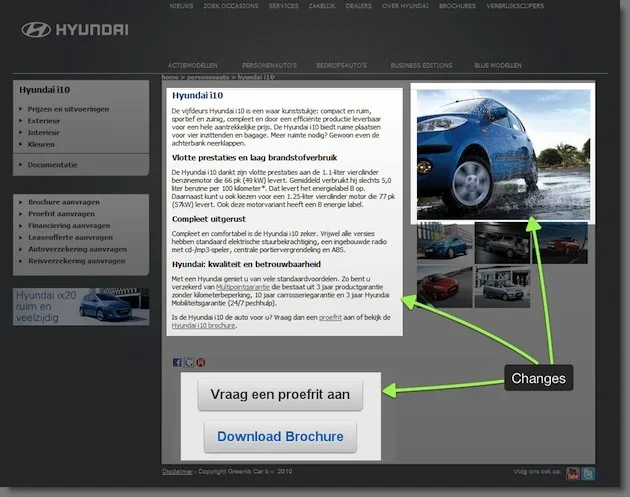
Task: Click Financiering aanvragen in the sidebar
Action: (x=69, y=225)
